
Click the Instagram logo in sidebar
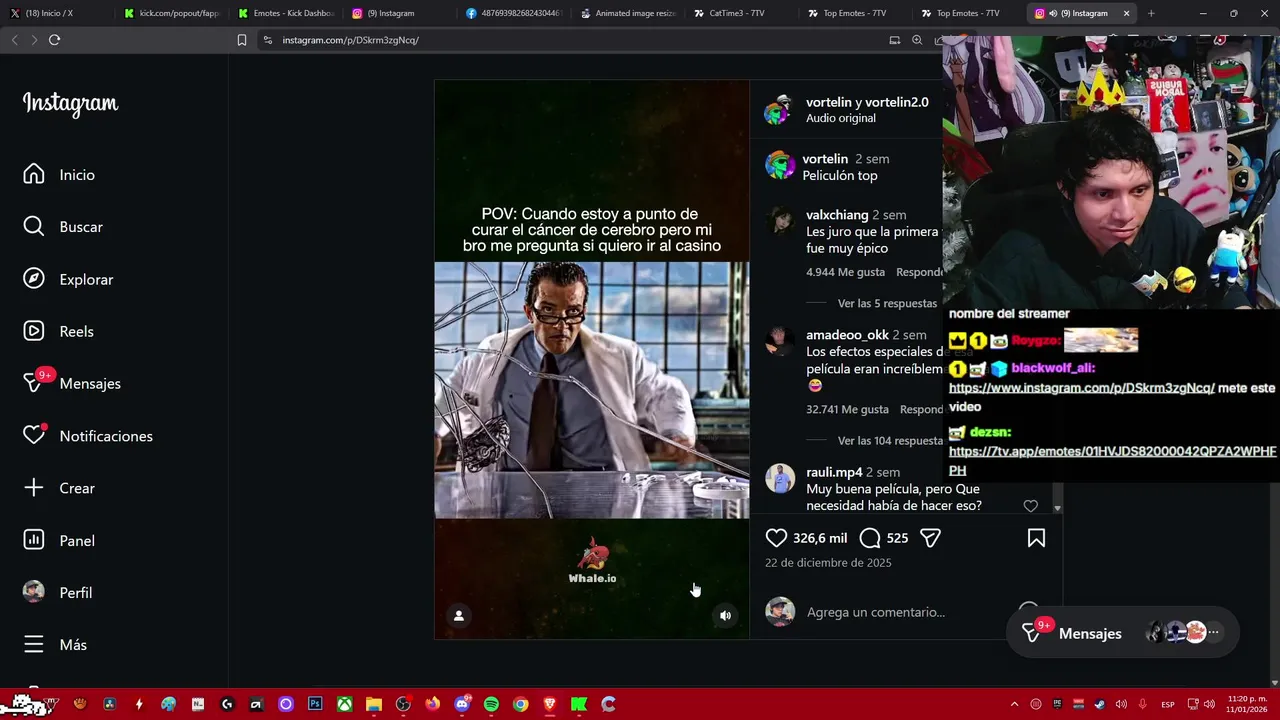[70, 104]
